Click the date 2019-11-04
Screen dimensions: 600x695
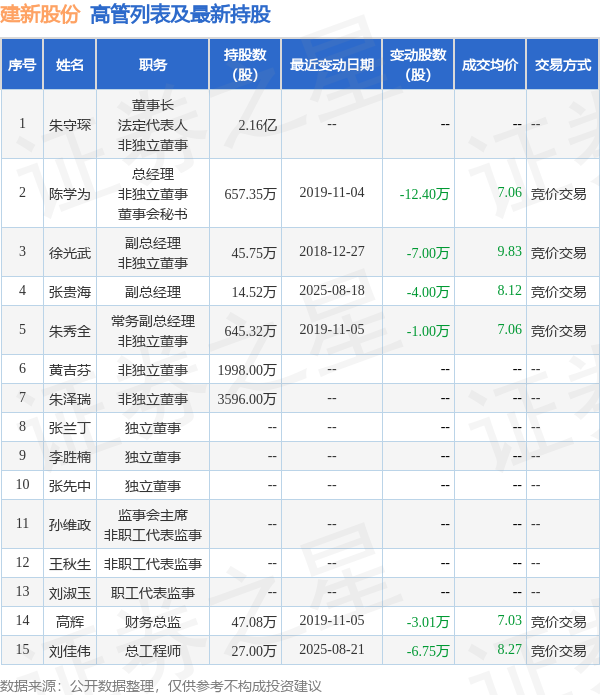tap(332, 192)
